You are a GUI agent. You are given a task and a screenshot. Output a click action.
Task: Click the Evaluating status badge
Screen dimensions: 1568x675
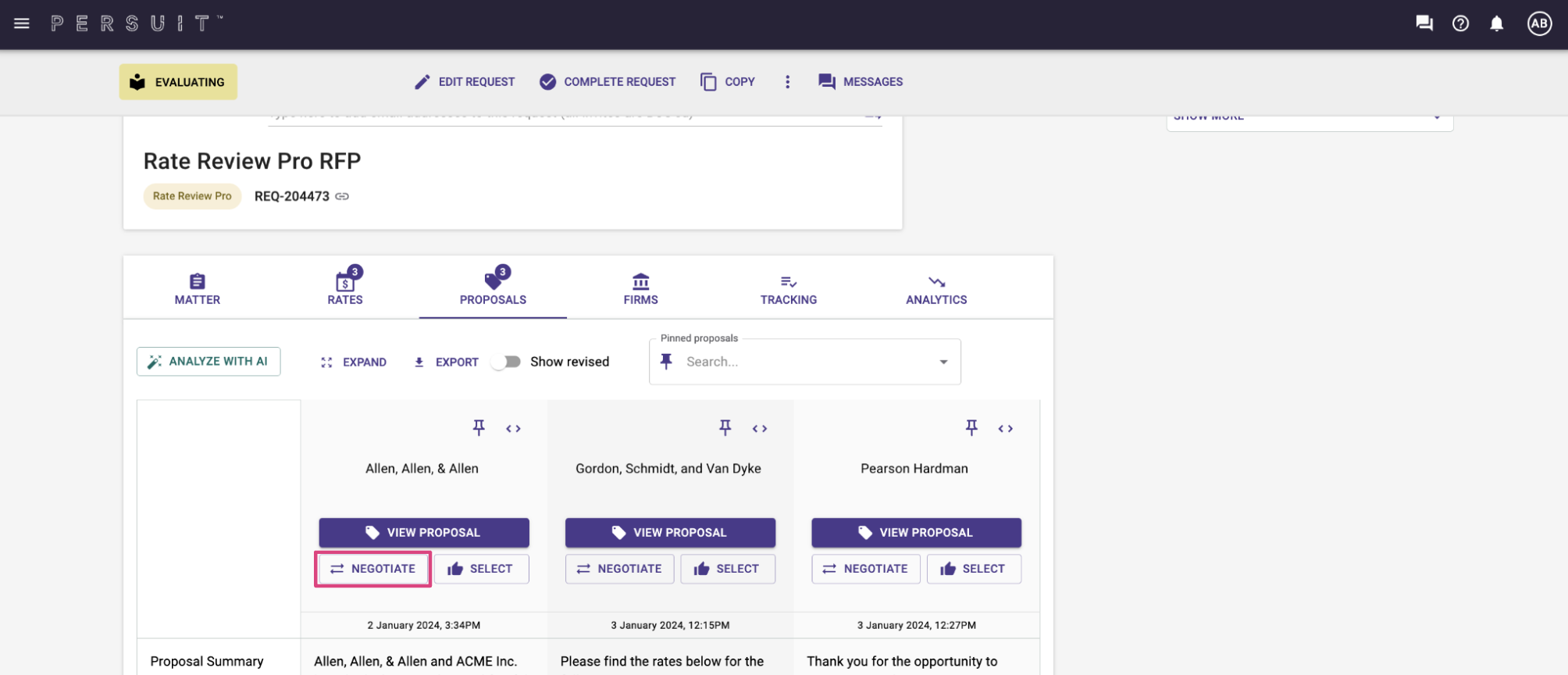[x=178, y=82]
